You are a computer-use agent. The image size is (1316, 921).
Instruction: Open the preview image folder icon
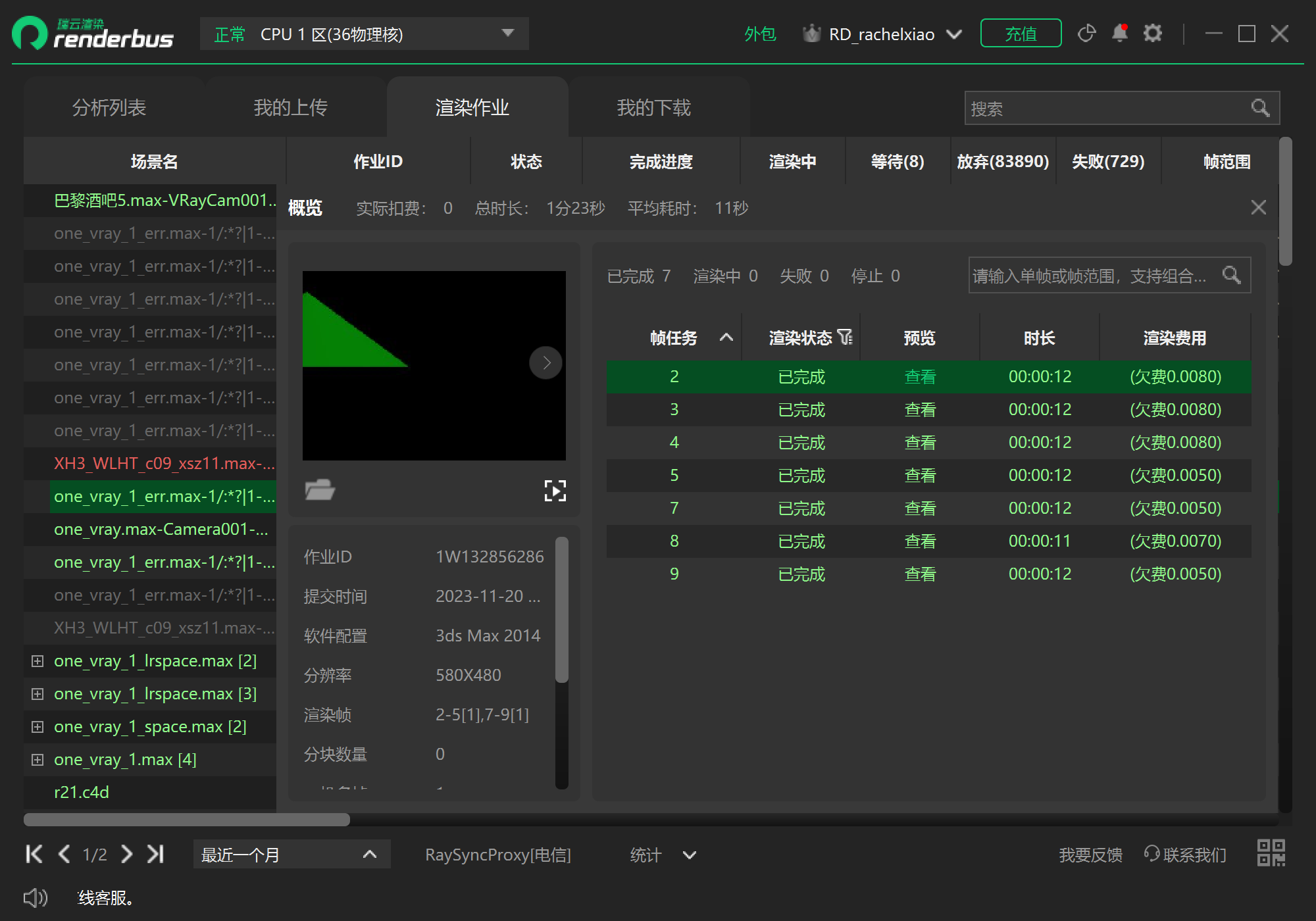pyautogui.click(x=320, y=490)
